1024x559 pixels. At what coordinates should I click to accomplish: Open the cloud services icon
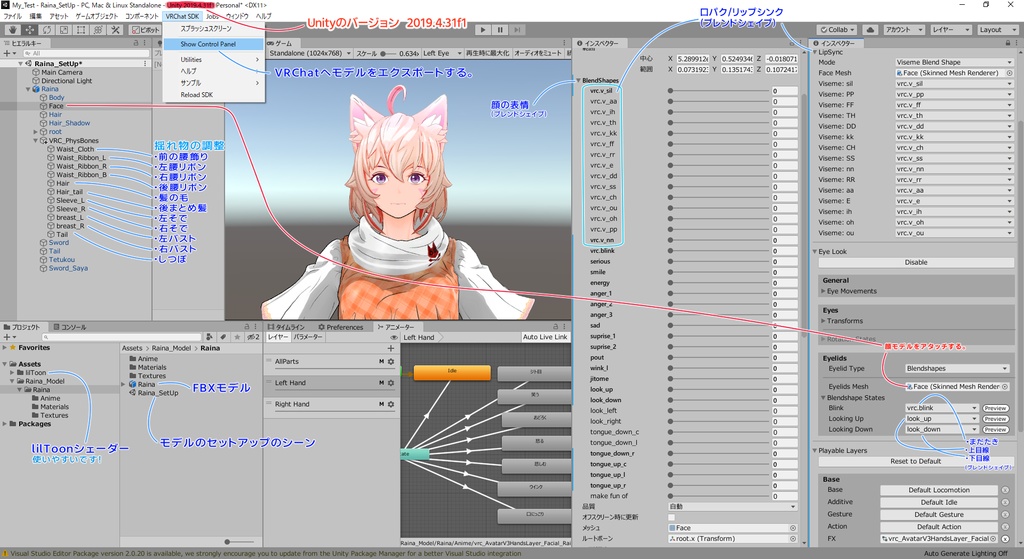(x=871, y=29)
